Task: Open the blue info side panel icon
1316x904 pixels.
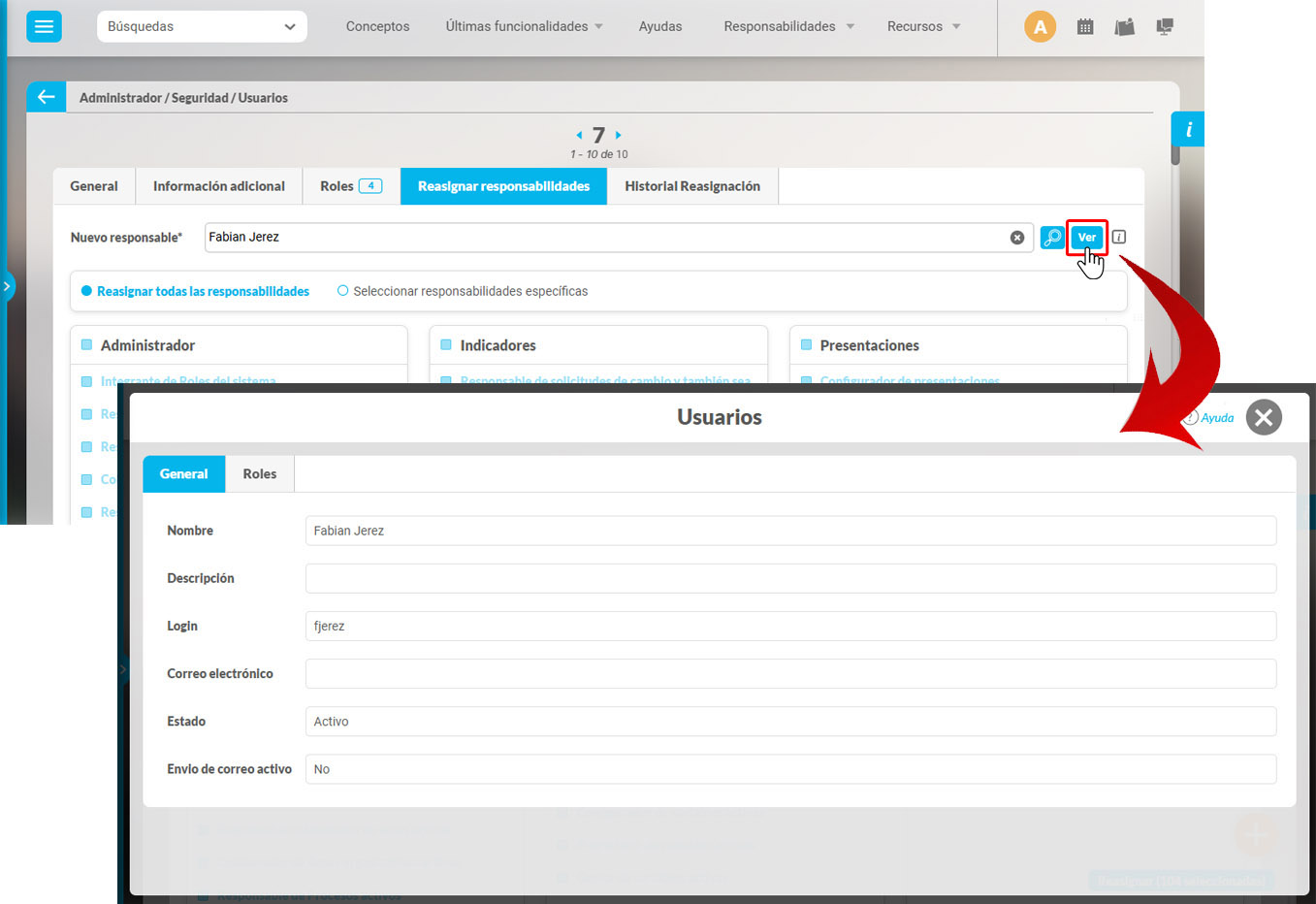Action: (1188, 129)
